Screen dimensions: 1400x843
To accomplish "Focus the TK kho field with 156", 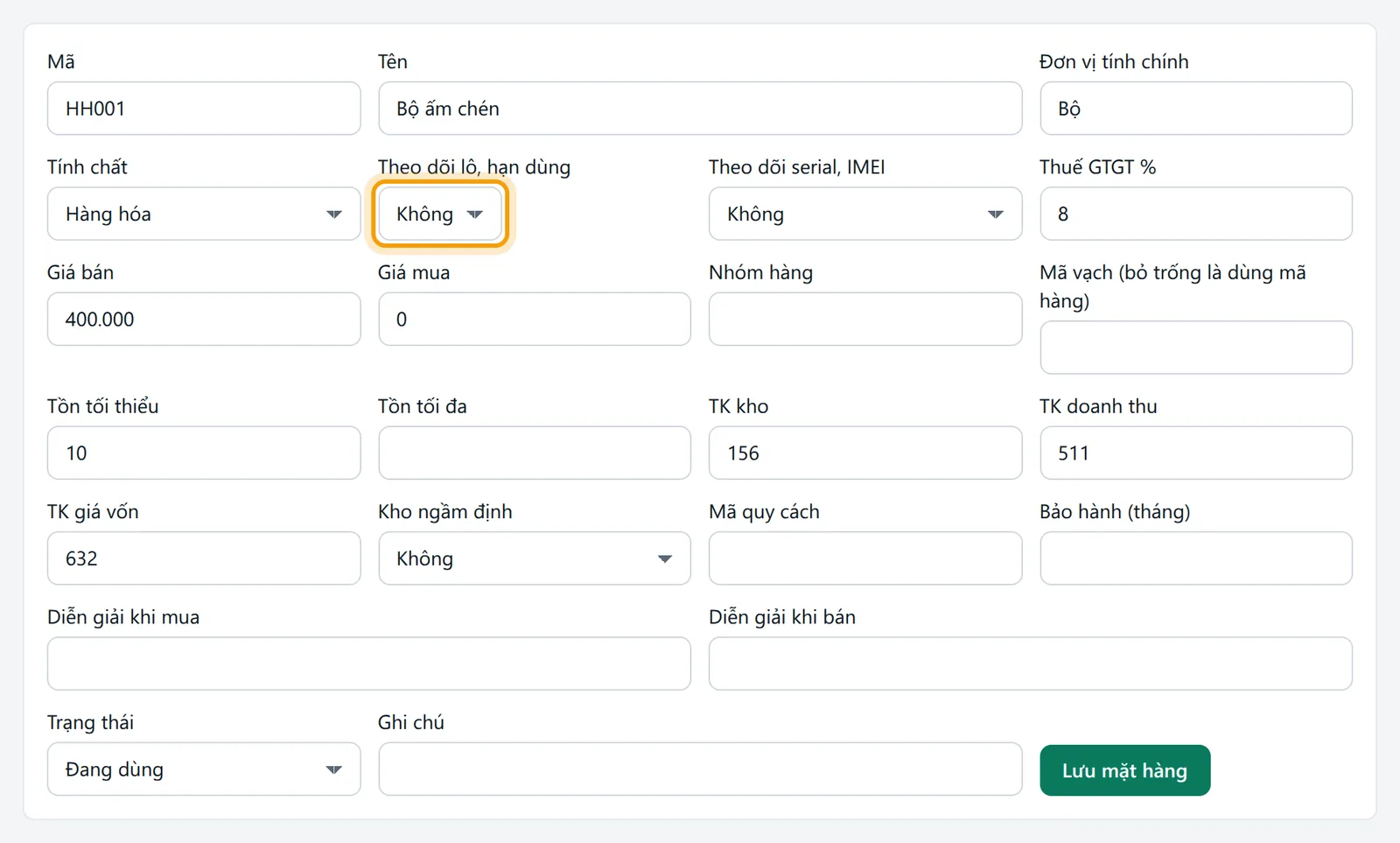I will coord(865,453).
